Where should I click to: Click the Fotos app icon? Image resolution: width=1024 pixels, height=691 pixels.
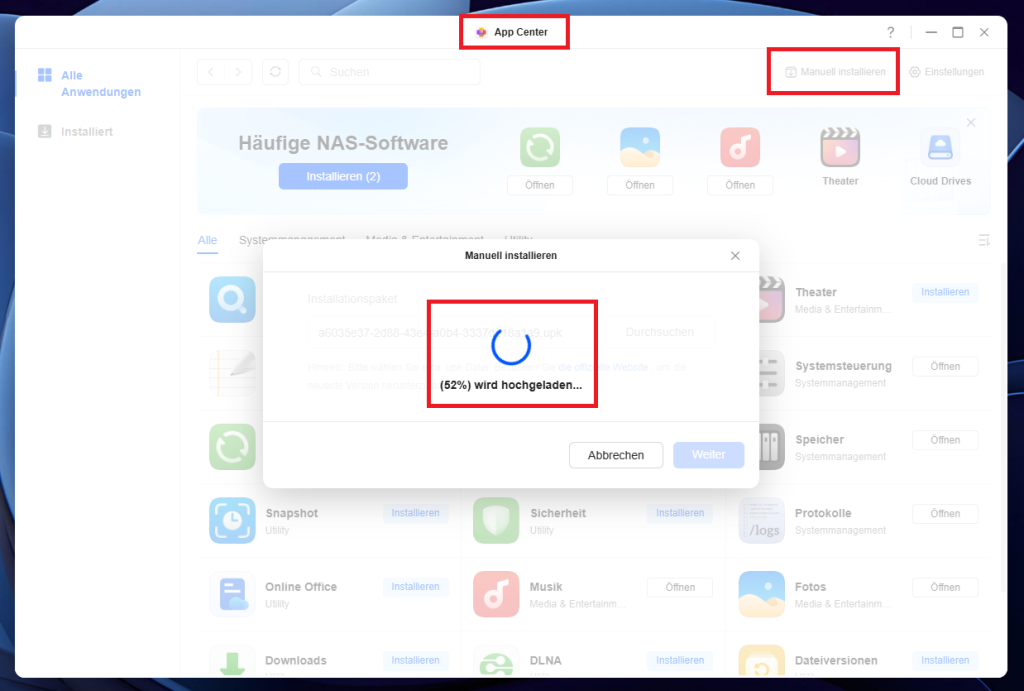pos(761,594)
